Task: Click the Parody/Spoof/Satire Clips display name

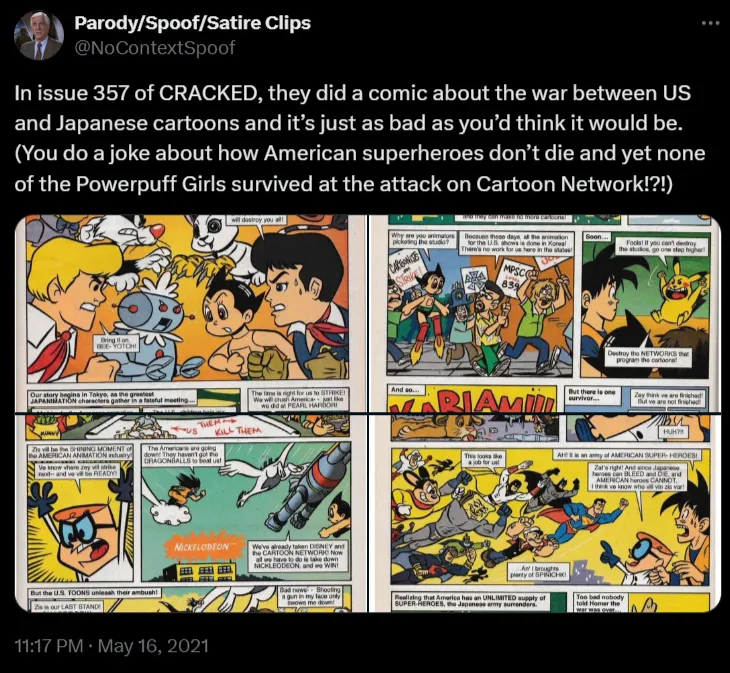Action: 192,23
